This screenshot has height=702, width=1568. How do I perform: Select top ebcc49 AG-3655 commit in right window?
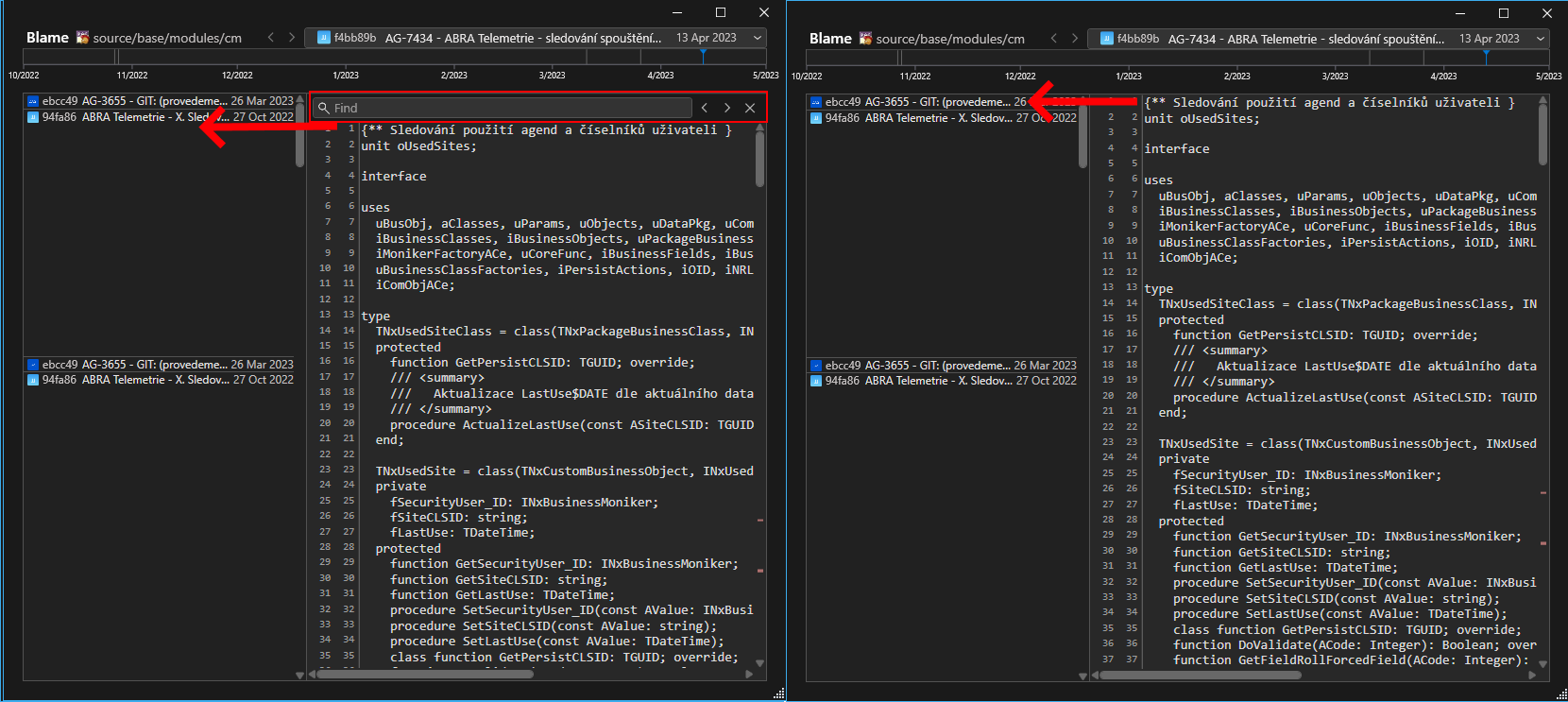pos(943,102)
